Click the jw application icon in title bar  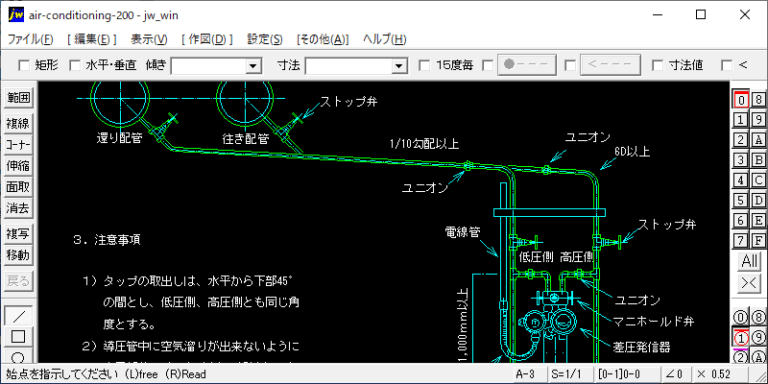tap(16, 14)
